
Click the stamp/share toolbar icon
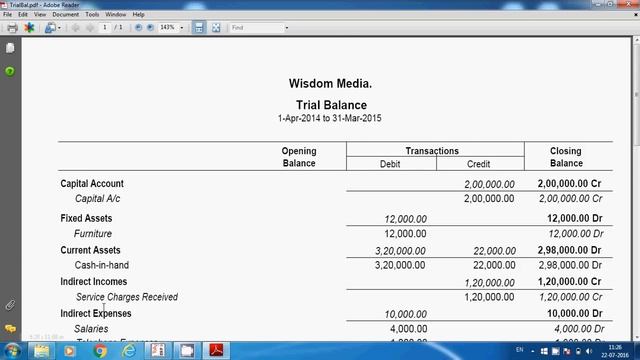(50, 28)
